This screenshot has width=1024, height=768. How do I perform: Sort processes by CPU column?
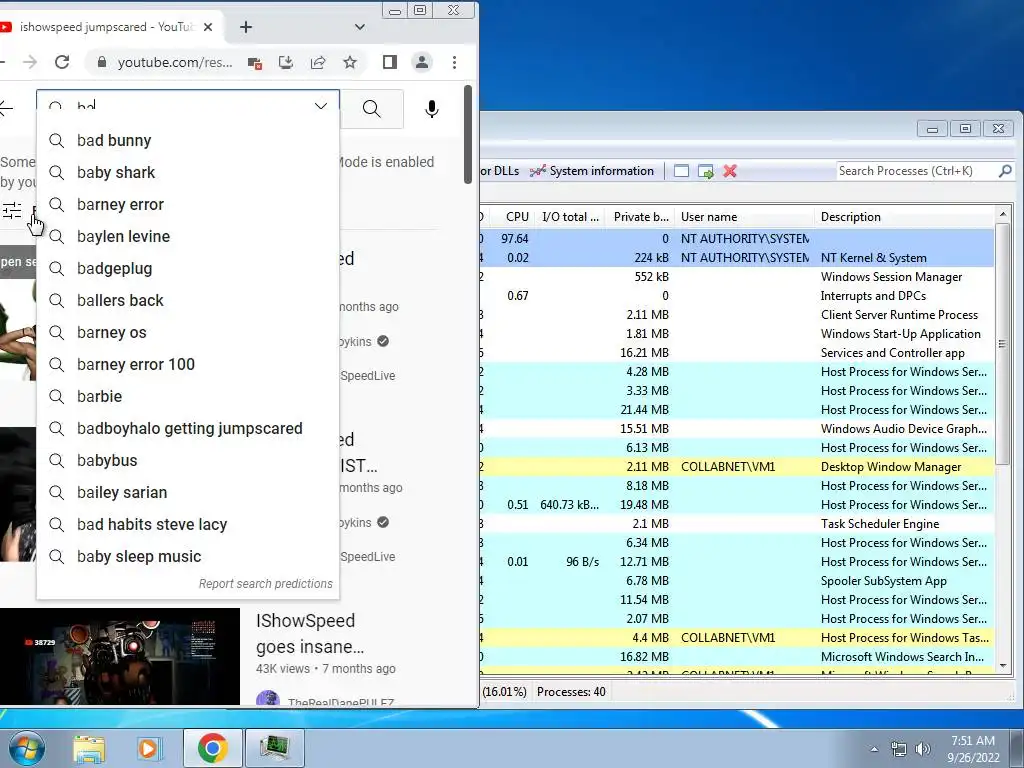[x=512, y=217]
